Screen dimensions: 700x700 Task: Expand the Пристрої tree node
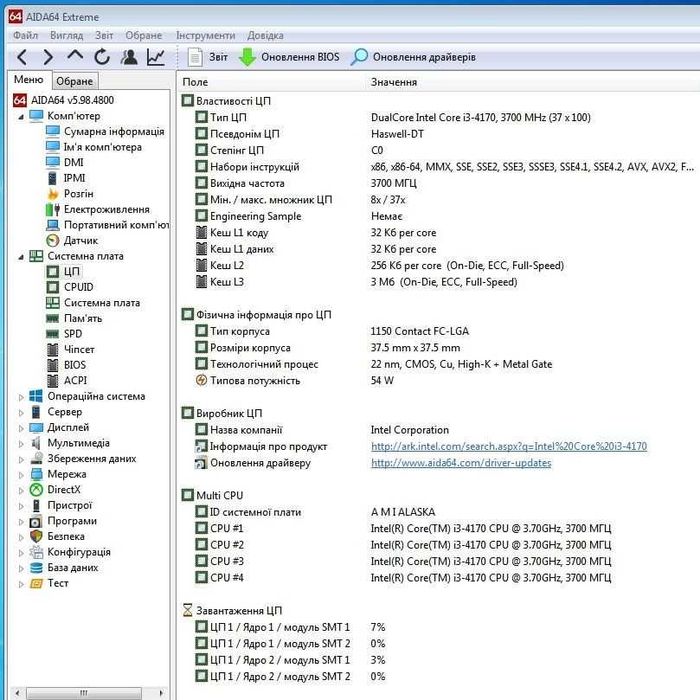tap(21, 506)
